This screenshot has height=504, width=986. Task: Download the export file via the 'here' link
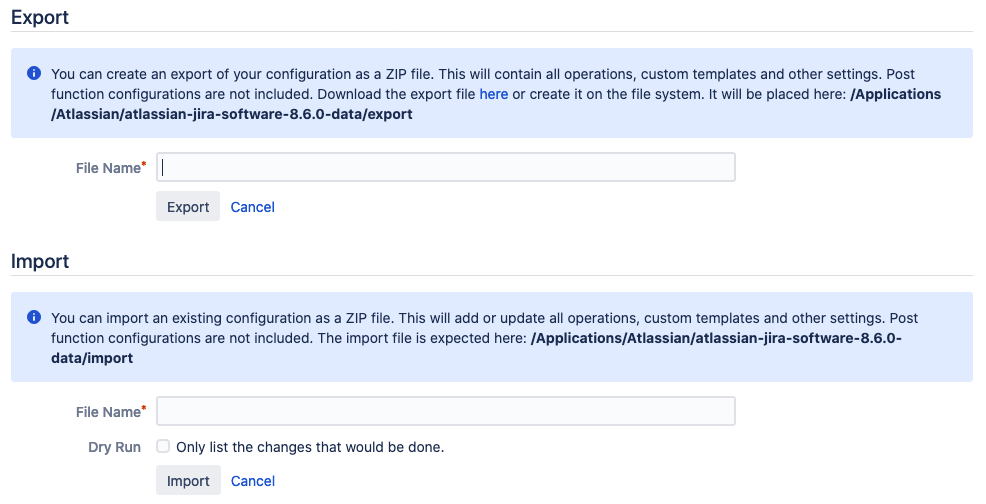click(494, 94)
